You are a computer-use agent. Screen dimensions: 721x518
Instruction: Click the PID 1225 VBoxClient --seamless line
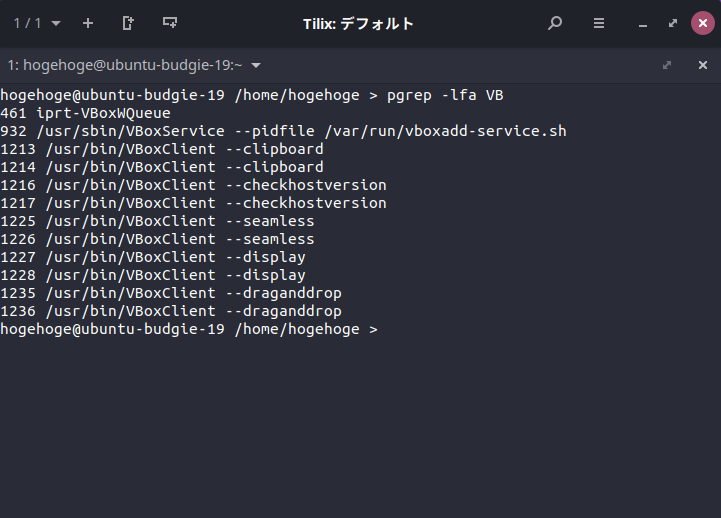(157, 221)
